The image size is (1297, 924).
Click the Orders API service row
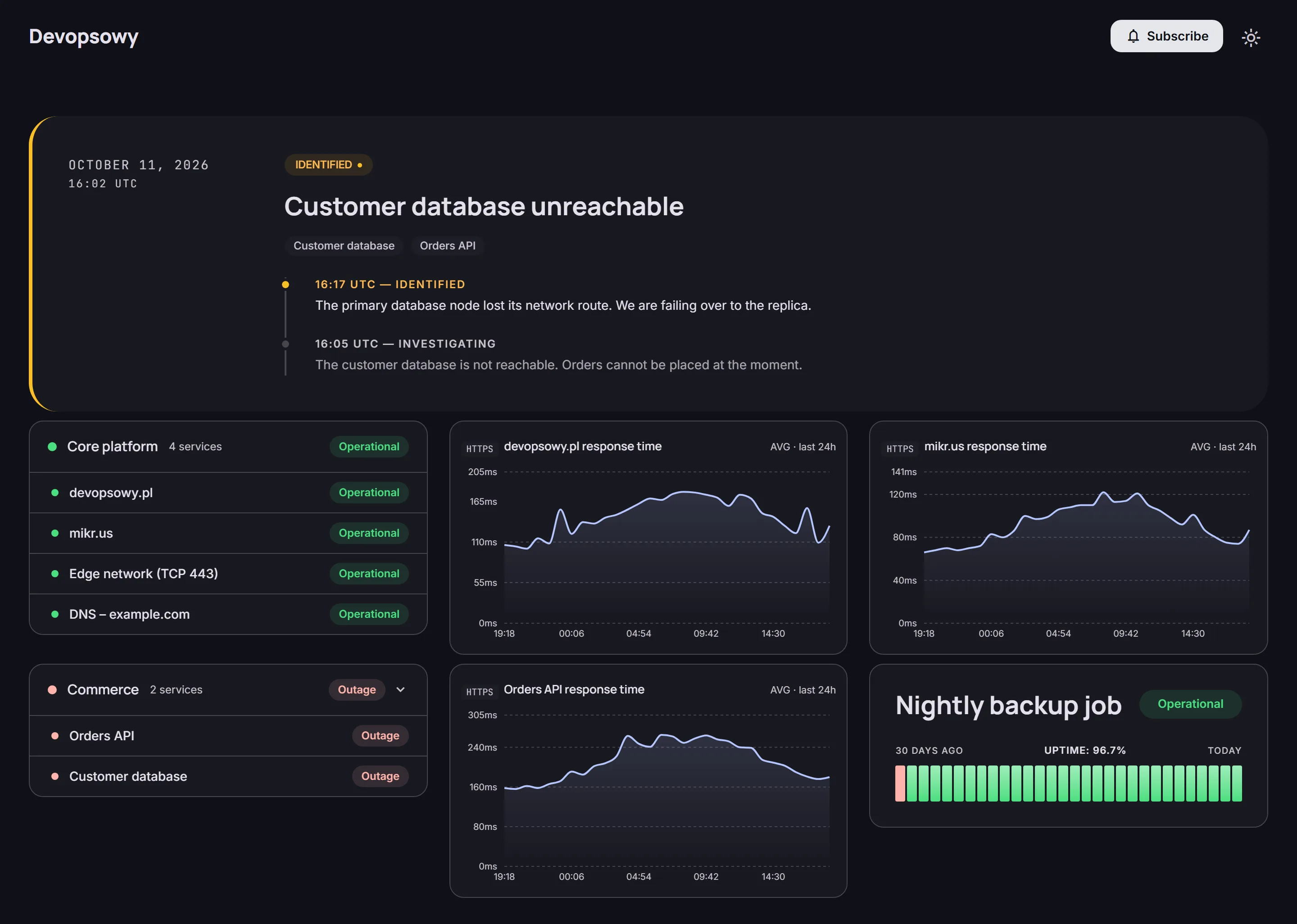228,736
